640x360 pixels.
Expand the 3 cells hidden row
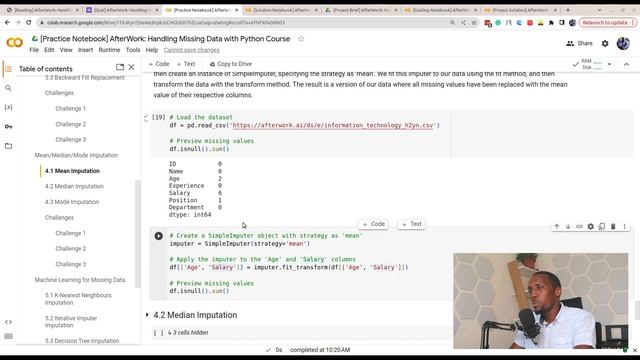[188, 333]
